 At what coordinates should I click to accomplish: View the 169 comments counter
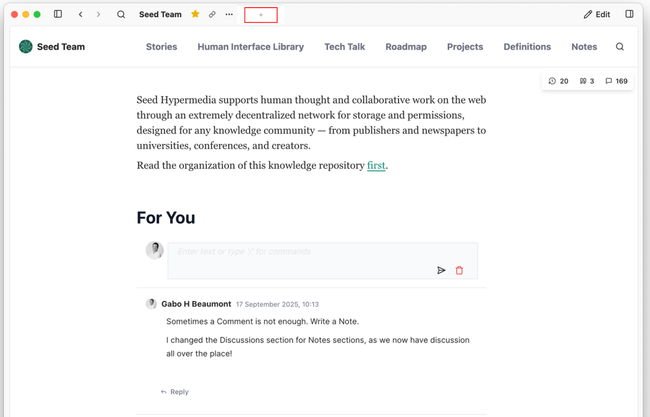616,81
